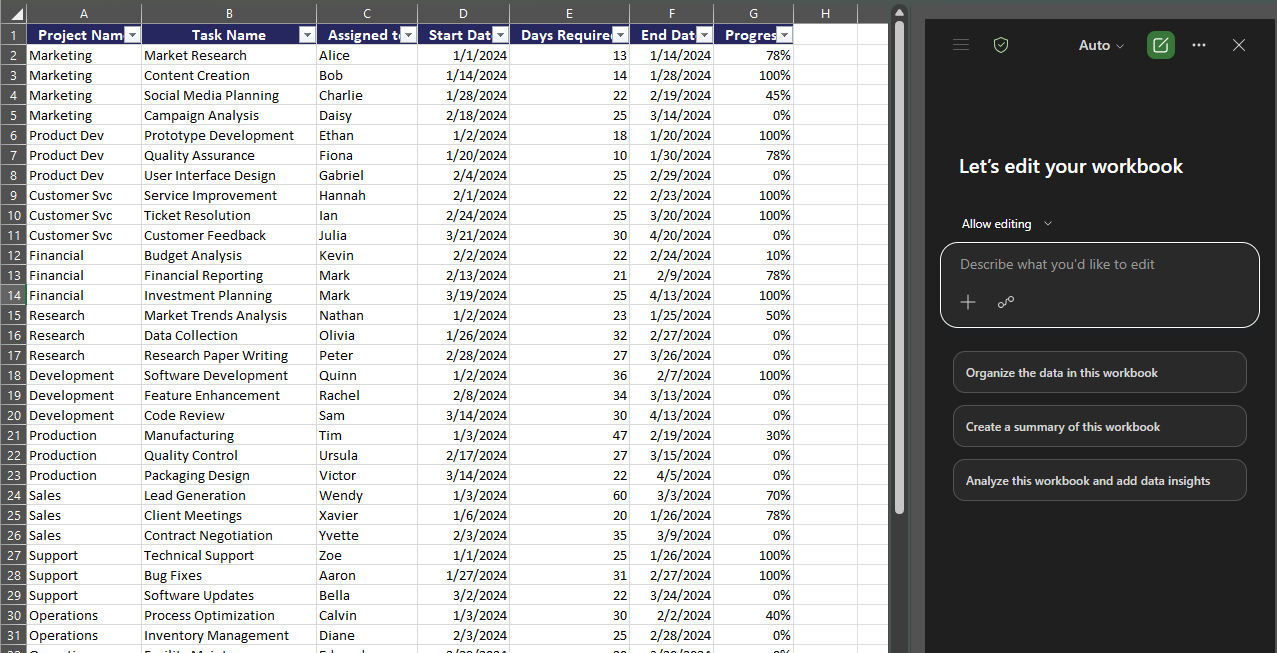
Task: Select cell with Budget Analysis
Action: pos(229,255)
